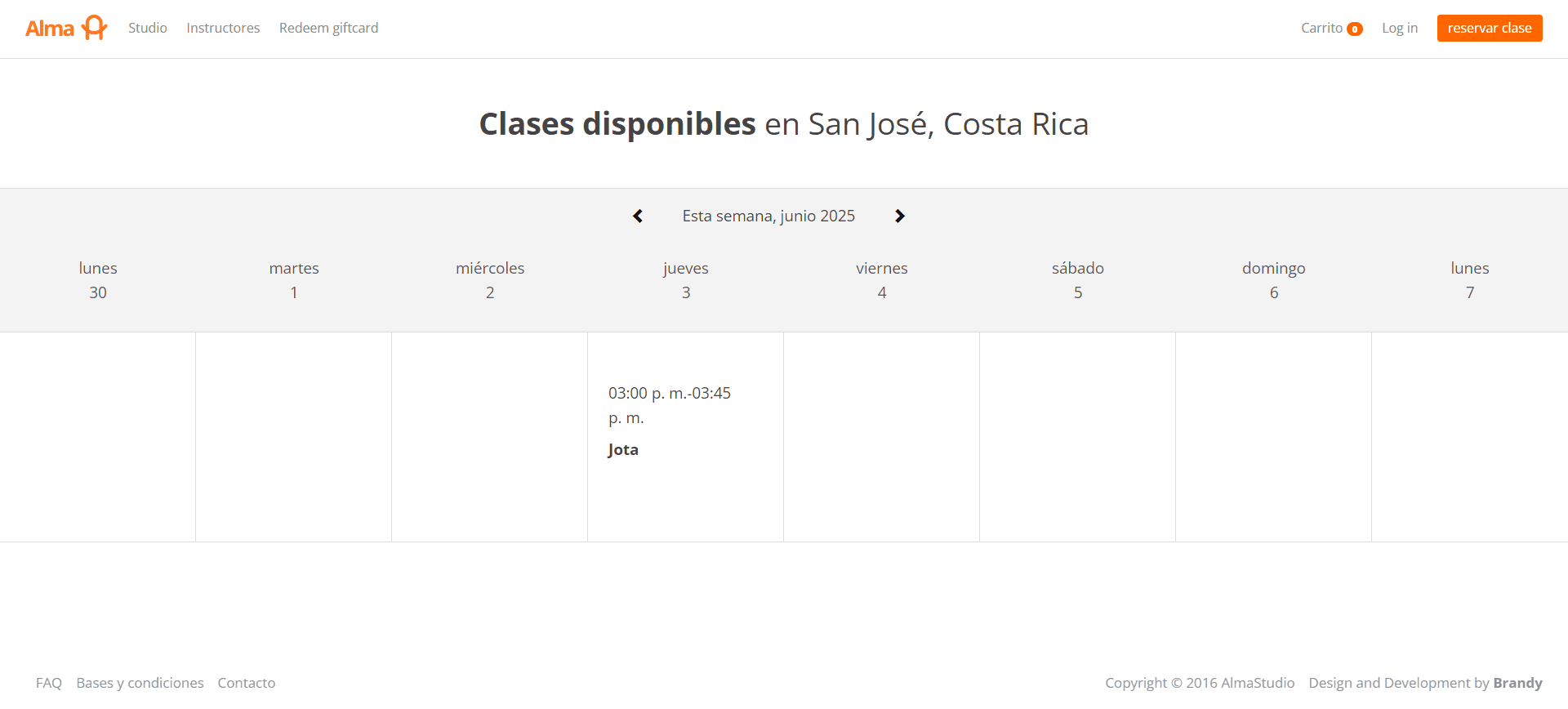Open Redeem giftcard page

tap(328, 28)
